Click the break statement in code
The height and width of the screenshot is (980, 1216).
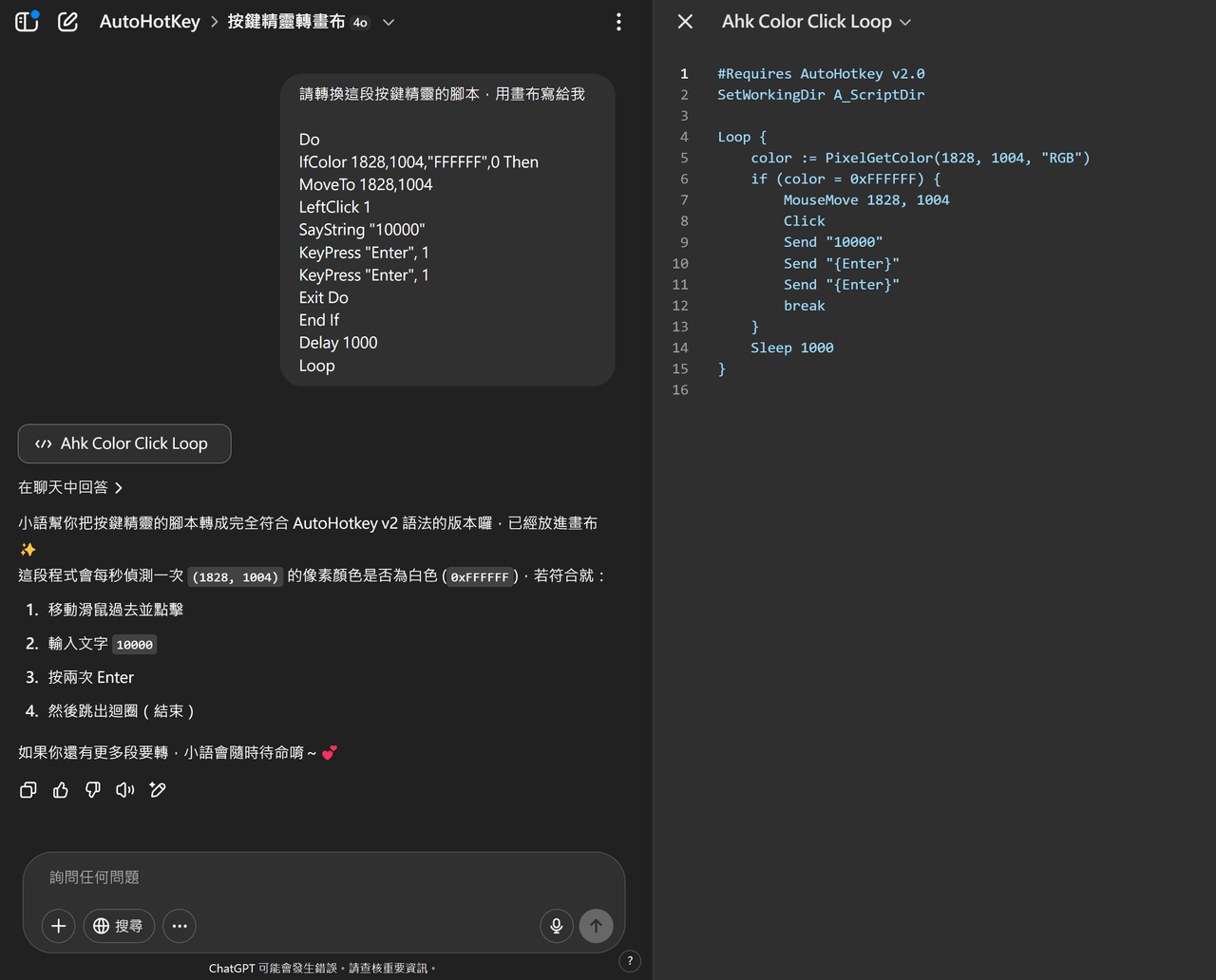coord(805,306)
